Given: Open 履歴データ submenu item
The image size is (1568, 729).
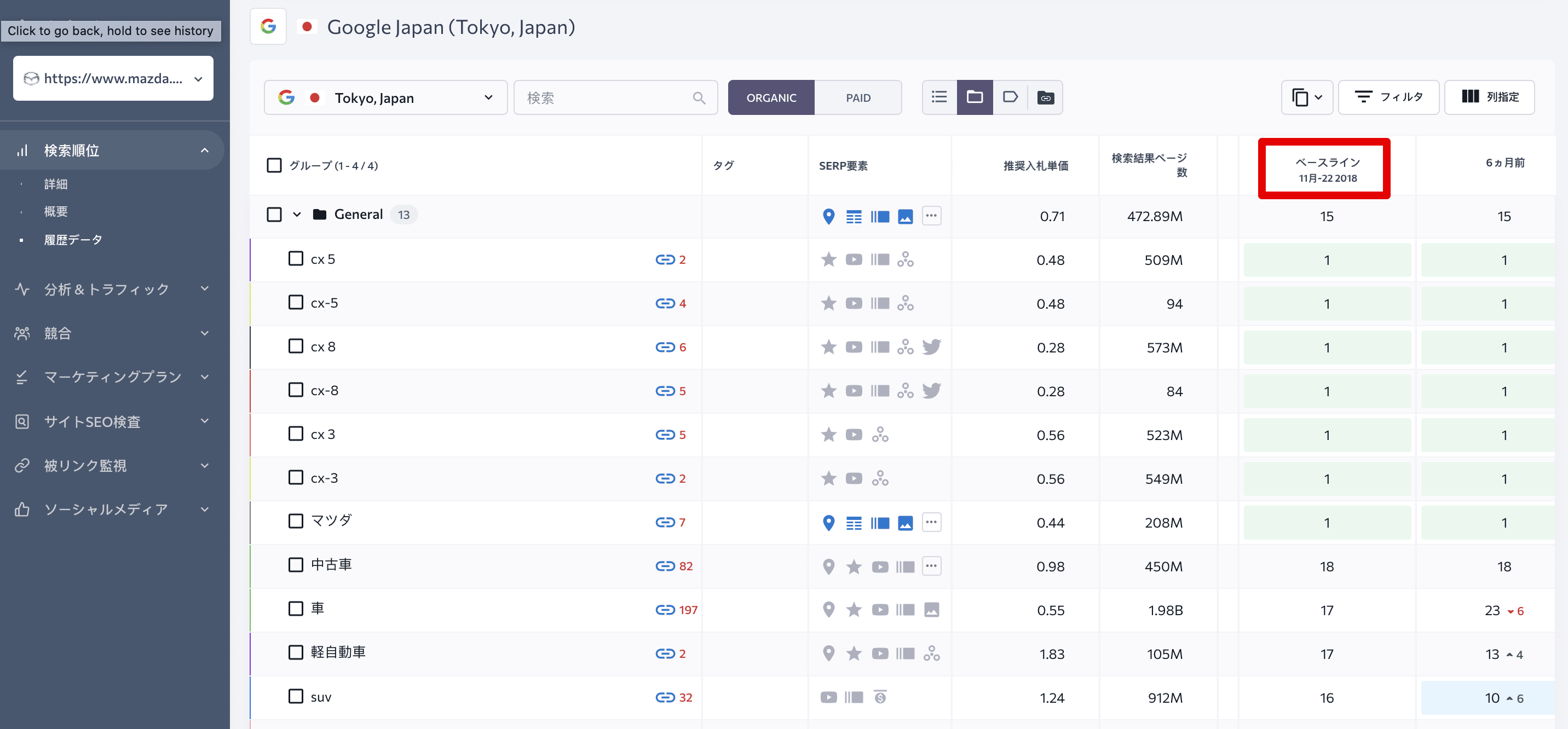Looking at the screenshot, I should click(73, 240).
